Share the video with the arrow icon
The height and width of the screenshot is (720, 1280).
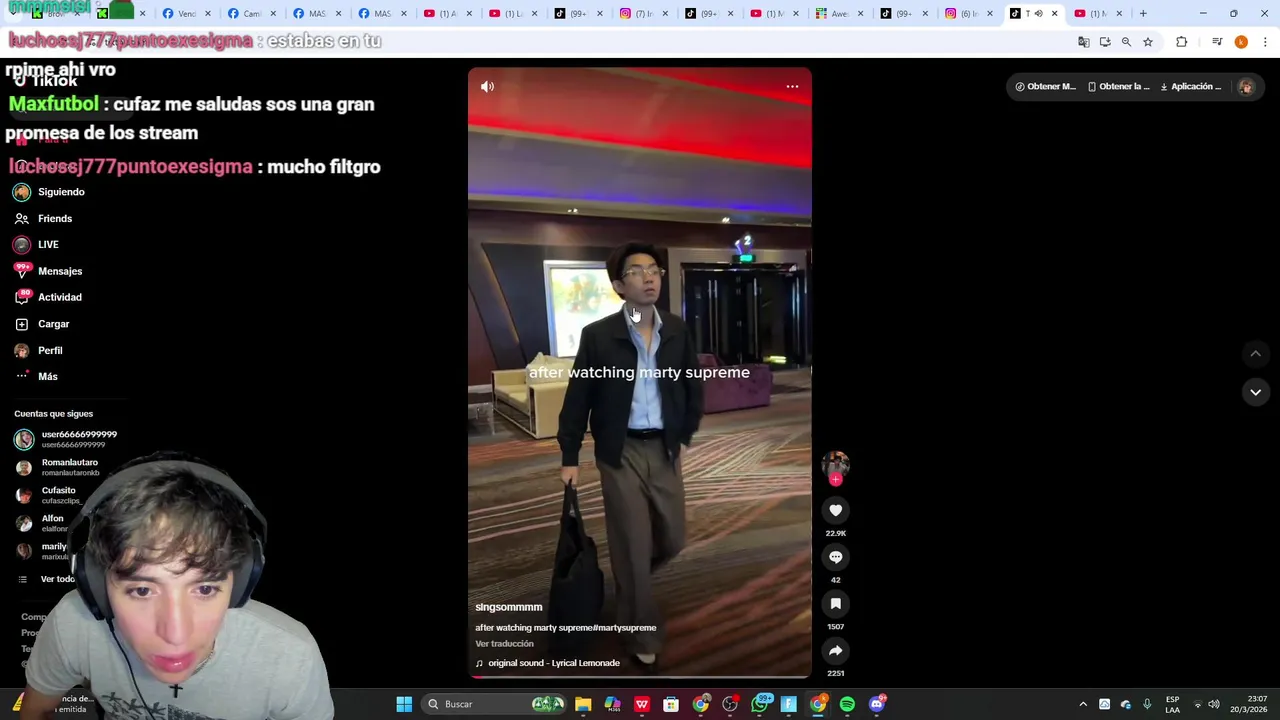point(835,651)
